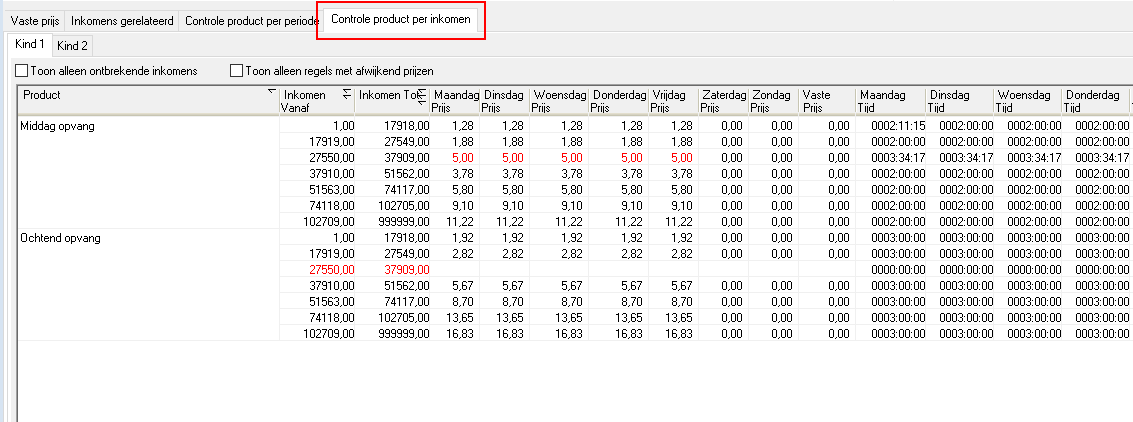Image resolution: width=1133 pixels, height=422 pixels.
Task: Sort by Maandag Prijs column header
Action: pyautogui.click(x=453, y=100)
